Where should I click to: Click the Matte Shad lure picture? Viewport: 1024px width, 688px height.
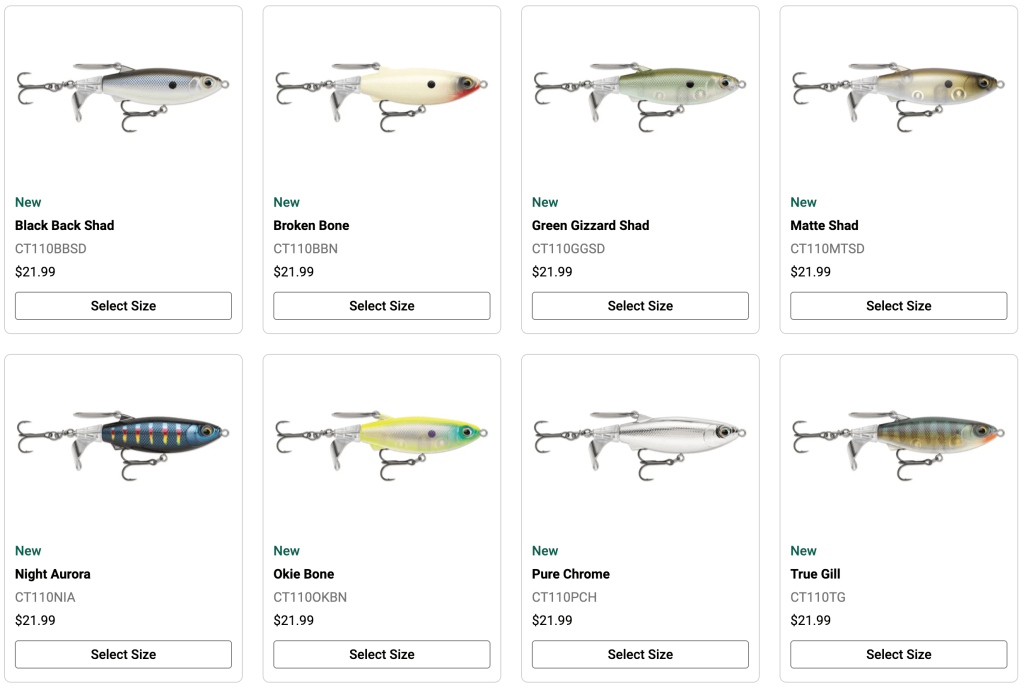[898, 92]
